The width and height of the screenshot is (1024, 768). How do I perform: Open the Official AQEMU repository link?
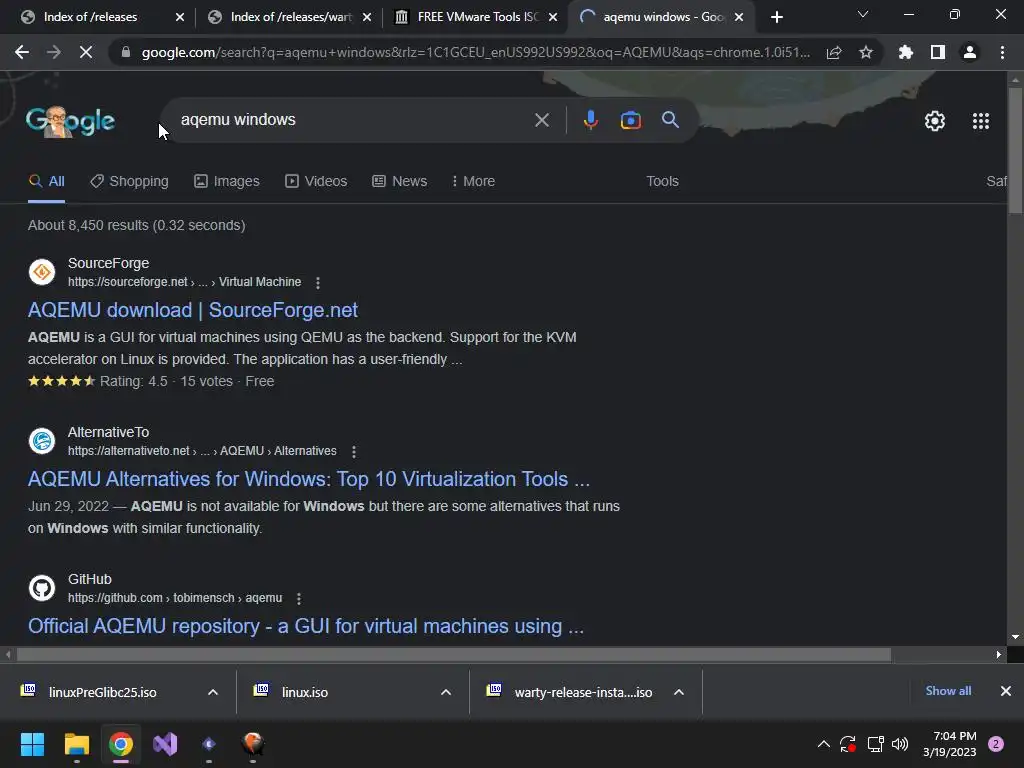(x=306, y=626)
